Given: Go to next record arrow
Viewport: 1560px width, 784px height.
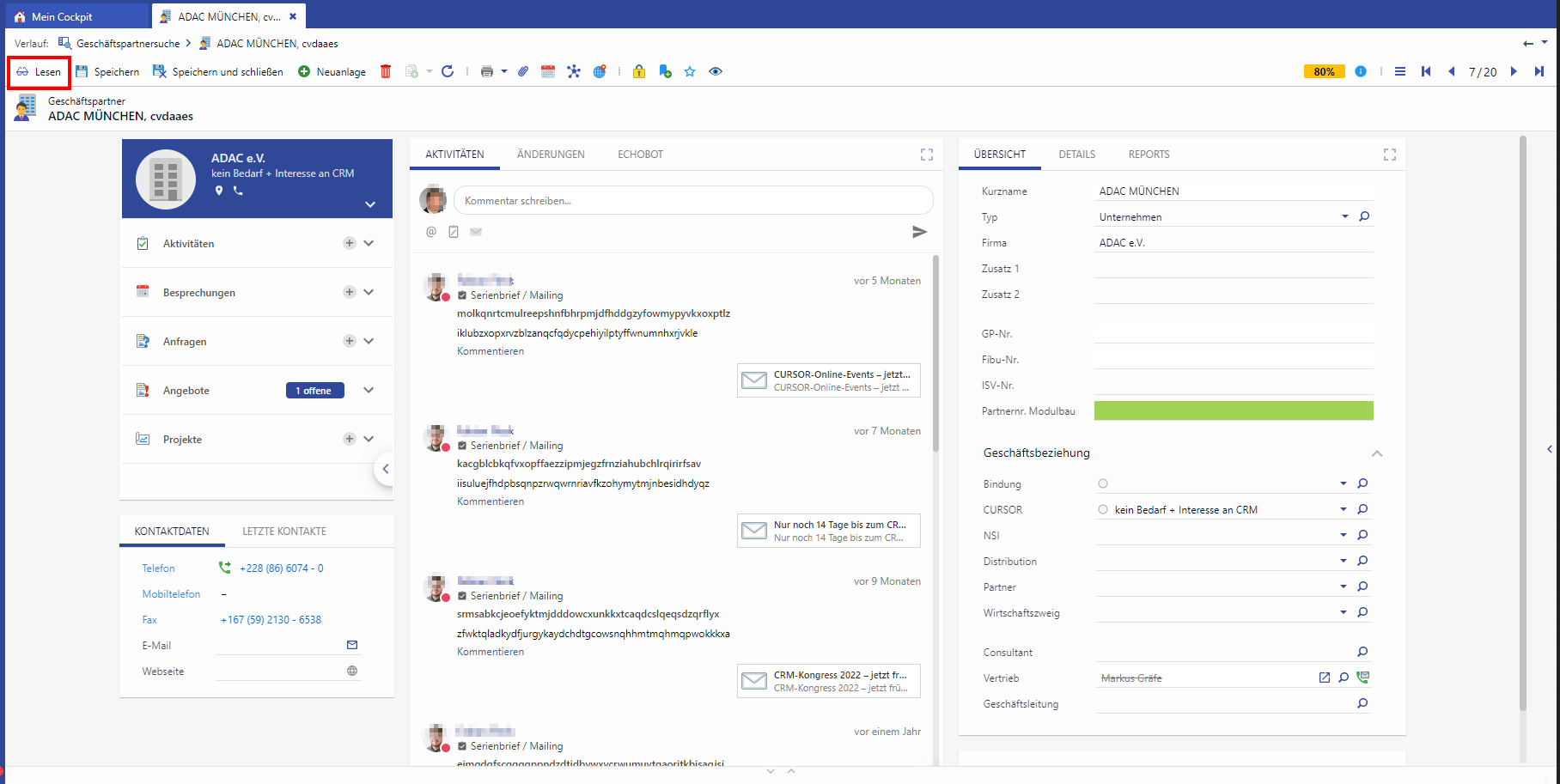Looking at the screenshot, I should [1514, 71].
